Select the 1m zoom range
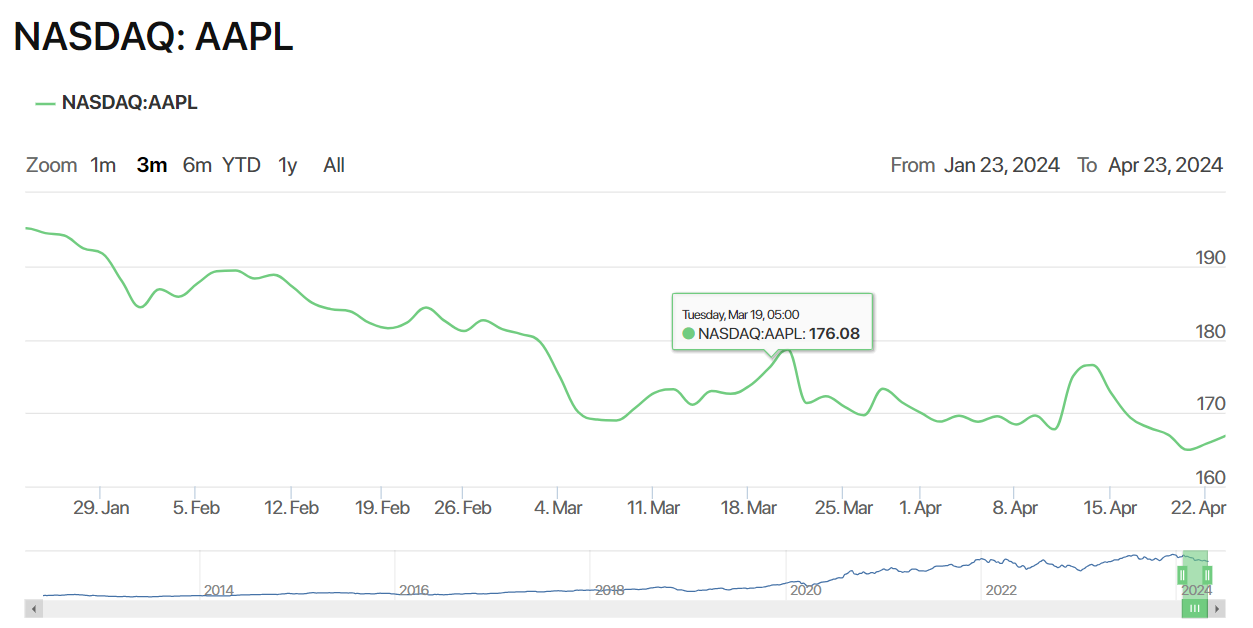The height and width of the screenshot is (628, 1253). tap(103, 165)
